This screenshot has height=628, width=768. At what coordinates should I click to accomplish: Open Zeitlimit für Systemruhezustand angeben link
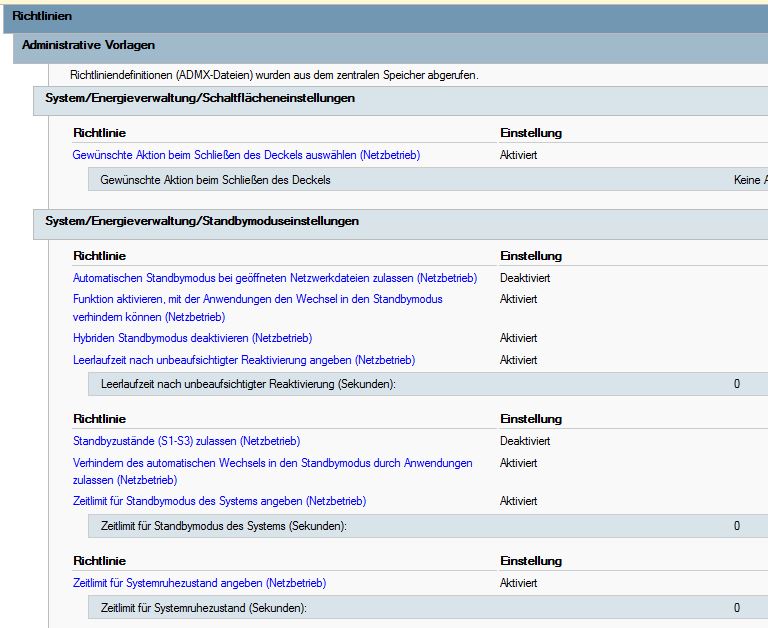coord(199,583)
